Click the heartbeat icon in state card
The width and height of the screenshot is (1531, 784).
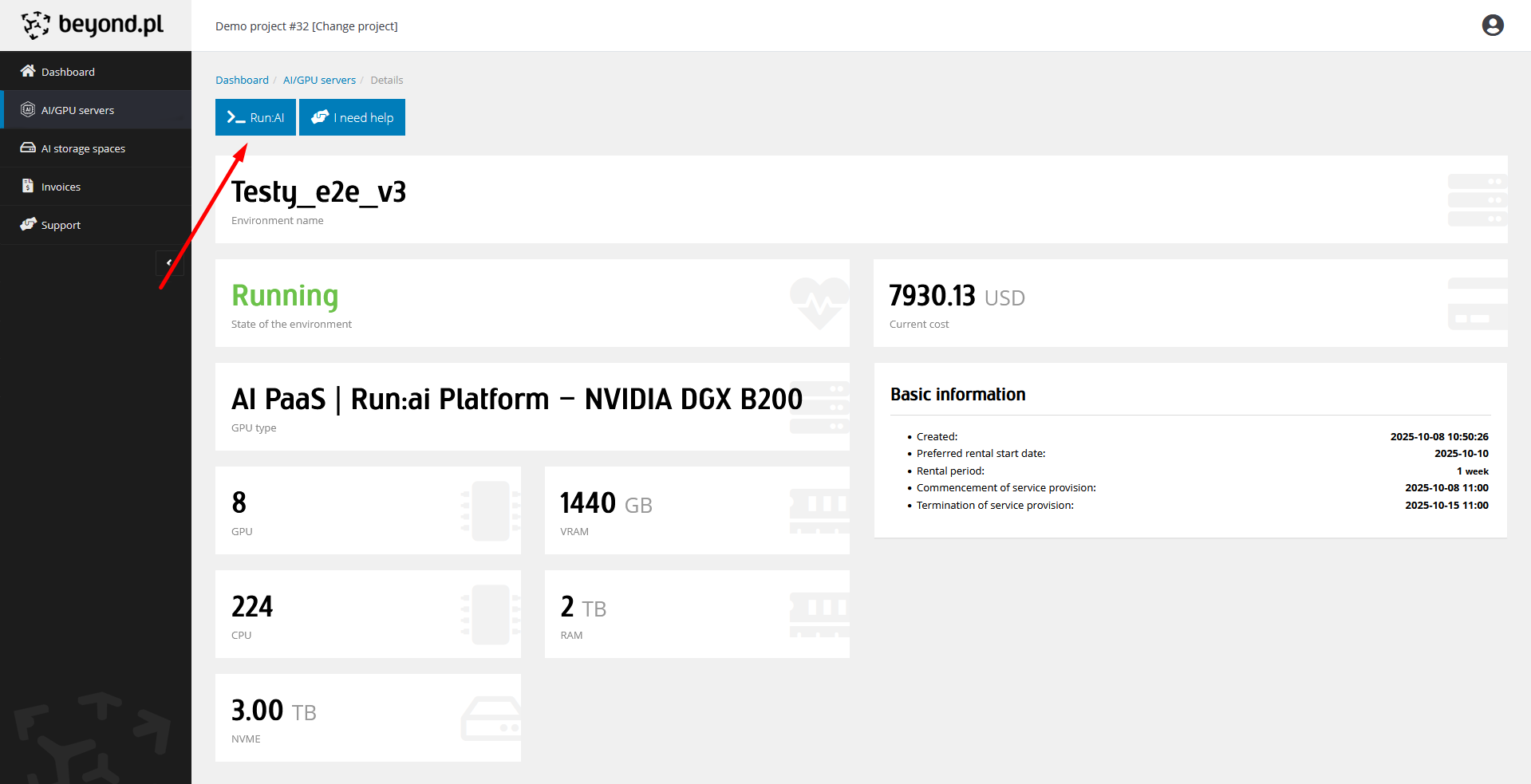point(819,303)
